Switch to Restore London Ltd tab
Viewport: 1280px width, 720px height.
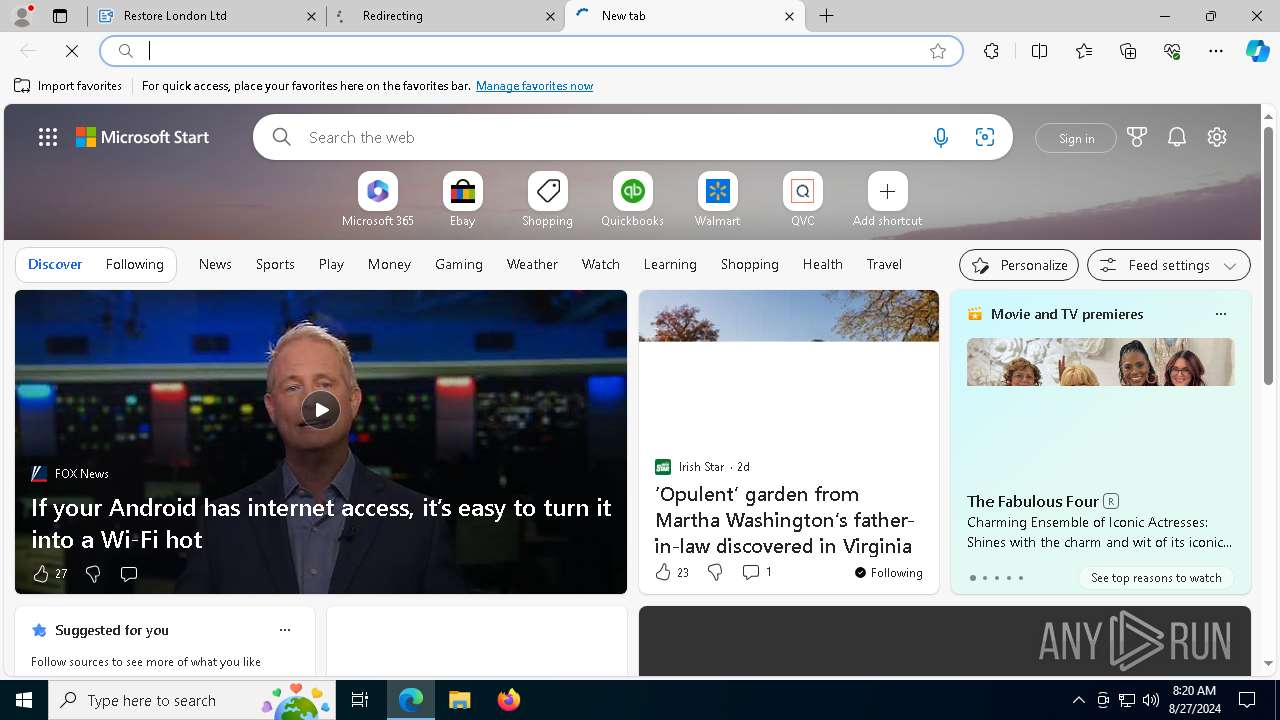207,16
